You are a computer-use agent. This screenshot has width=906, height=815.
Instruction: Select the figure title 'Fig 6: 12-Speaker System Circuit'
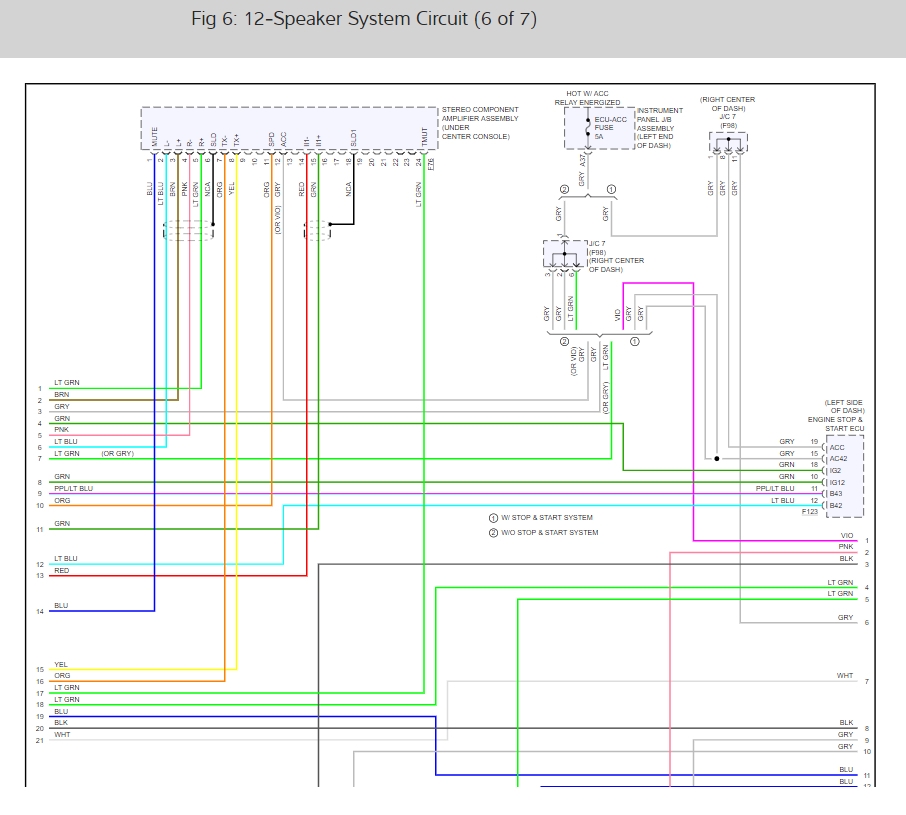pos(364,20)
